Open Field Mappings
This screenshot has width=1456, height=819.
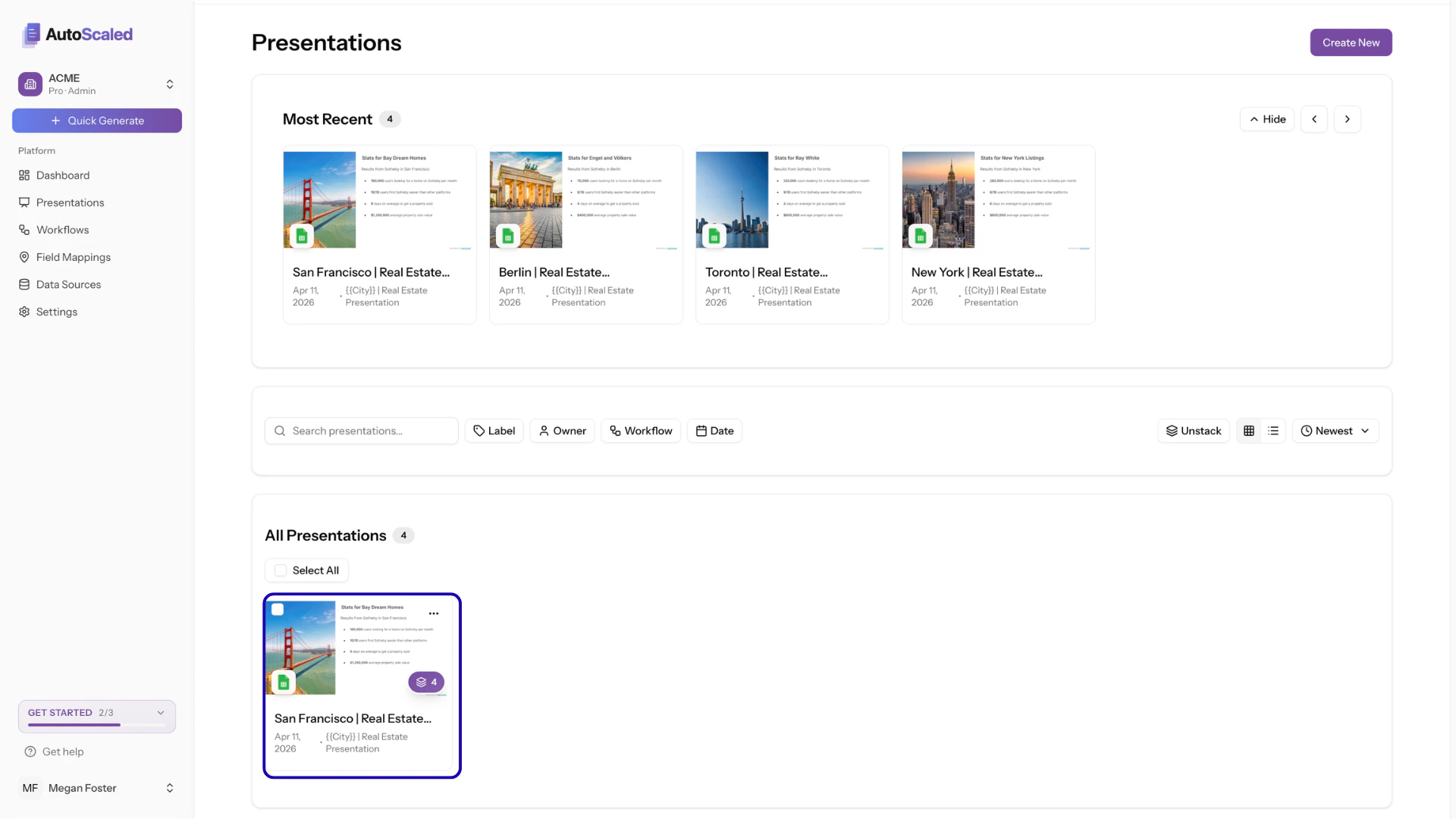click(73, 257)
